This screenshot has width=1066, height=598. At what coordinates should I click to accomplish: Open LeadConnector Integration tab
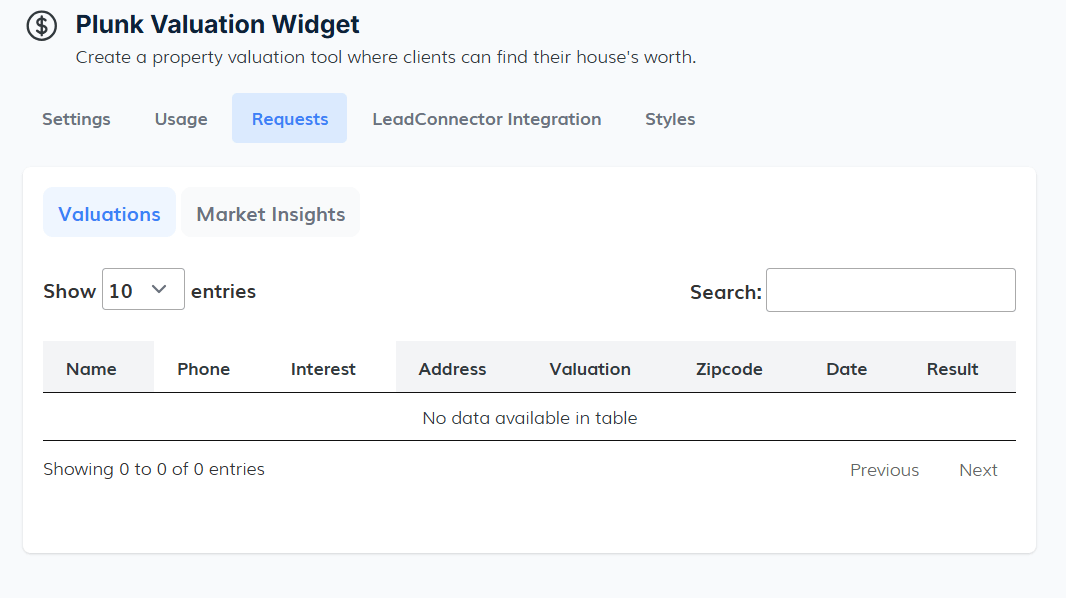[487, 119]
